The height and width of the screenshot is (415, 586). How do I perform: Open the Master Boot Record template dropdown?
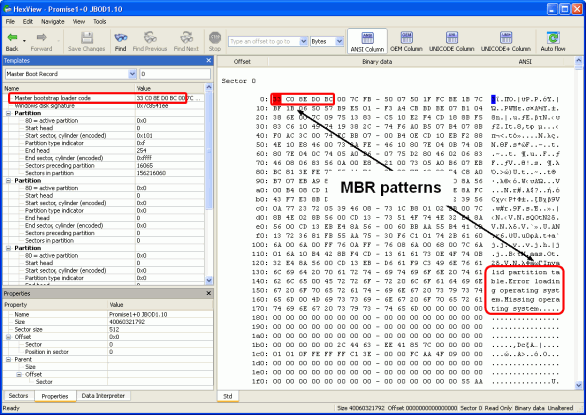point(132,74)
